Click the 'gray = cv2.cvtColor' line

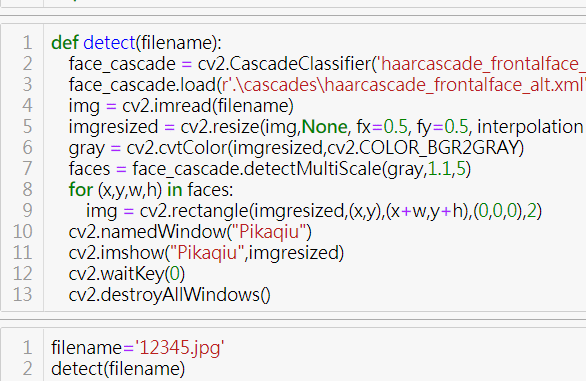point(296,148)
